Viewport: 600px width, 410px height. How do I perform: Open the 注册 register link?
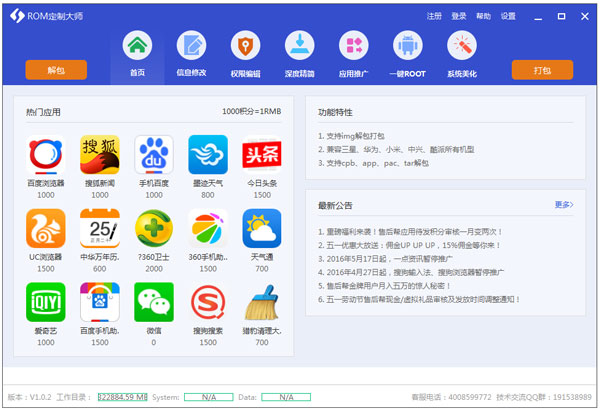434,16
